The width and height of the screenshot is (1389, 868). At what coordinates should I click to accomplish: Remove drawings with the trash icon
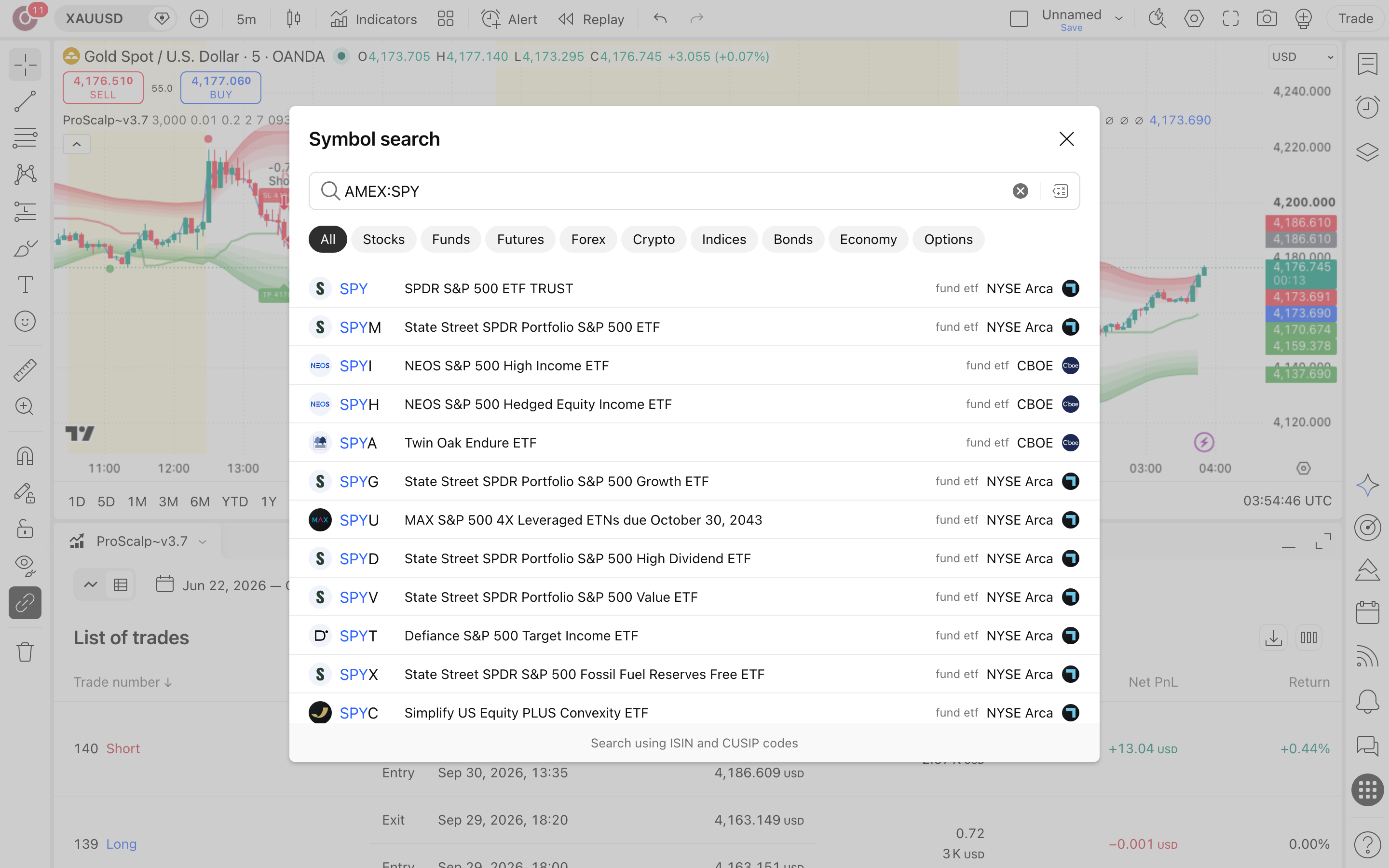[x=25, y=651]
